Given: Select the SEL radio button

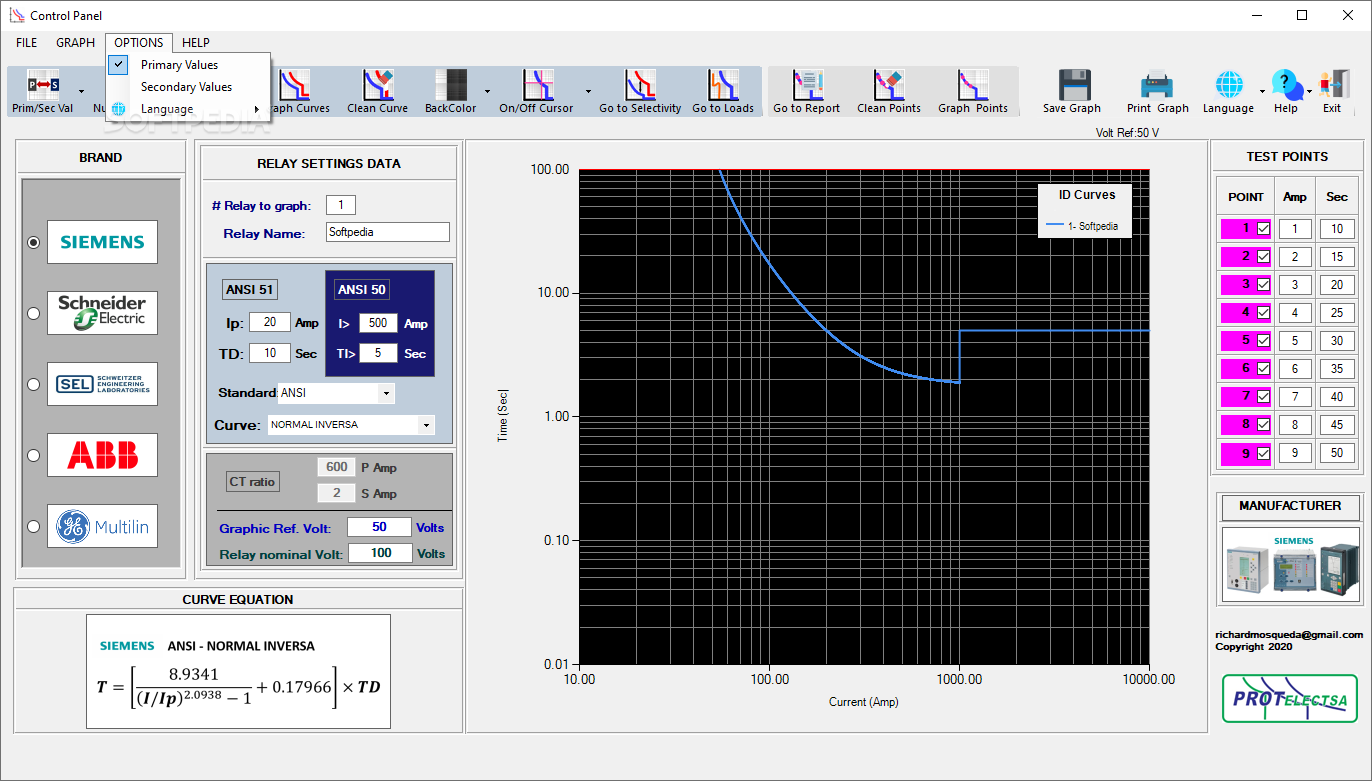Looking at the screenshot, I should pos(33,384).
